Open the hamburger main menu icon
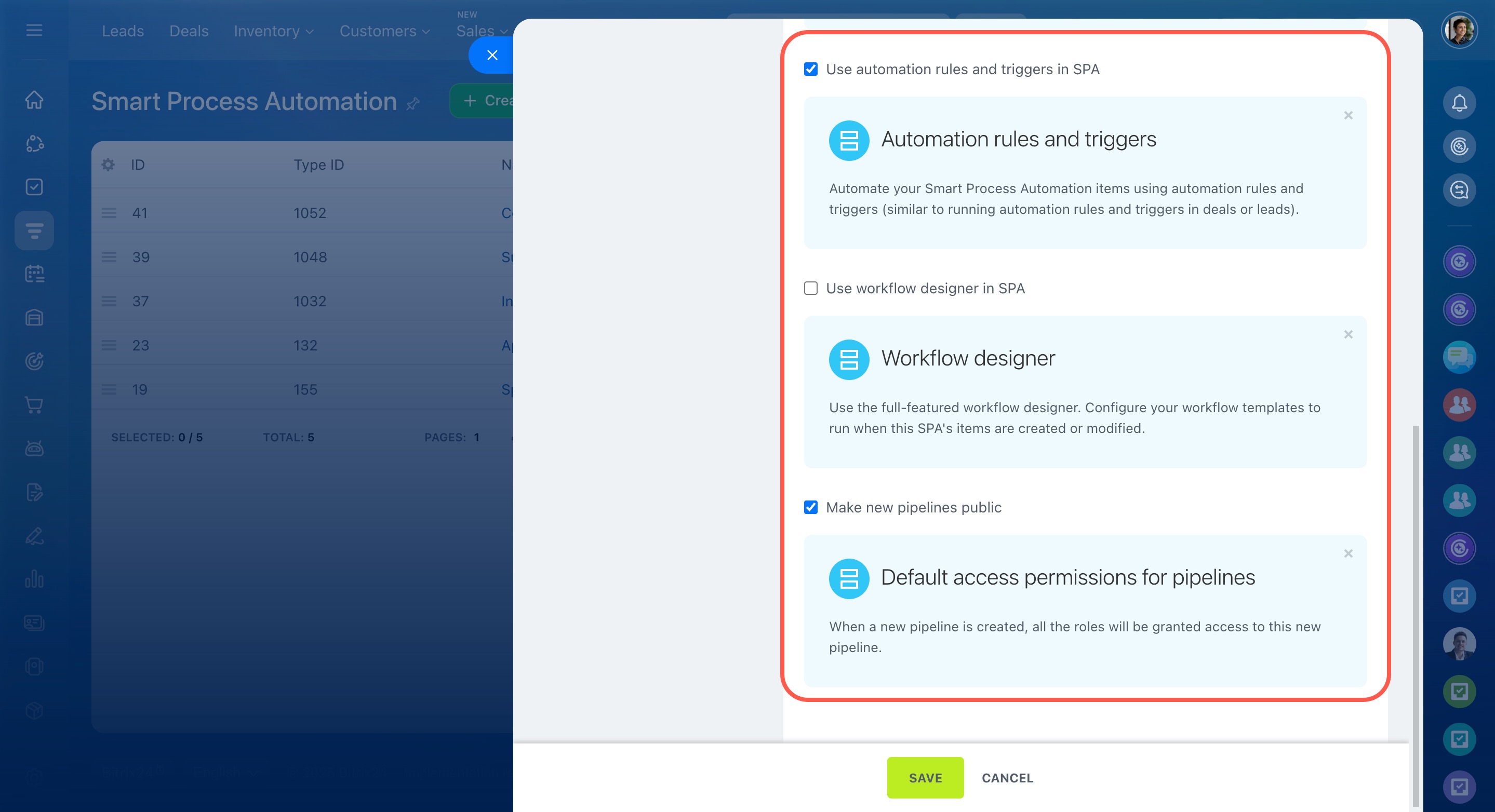The width and height of the screenshot is (1495, 812). pyautogui.click(x=34, y=30)
